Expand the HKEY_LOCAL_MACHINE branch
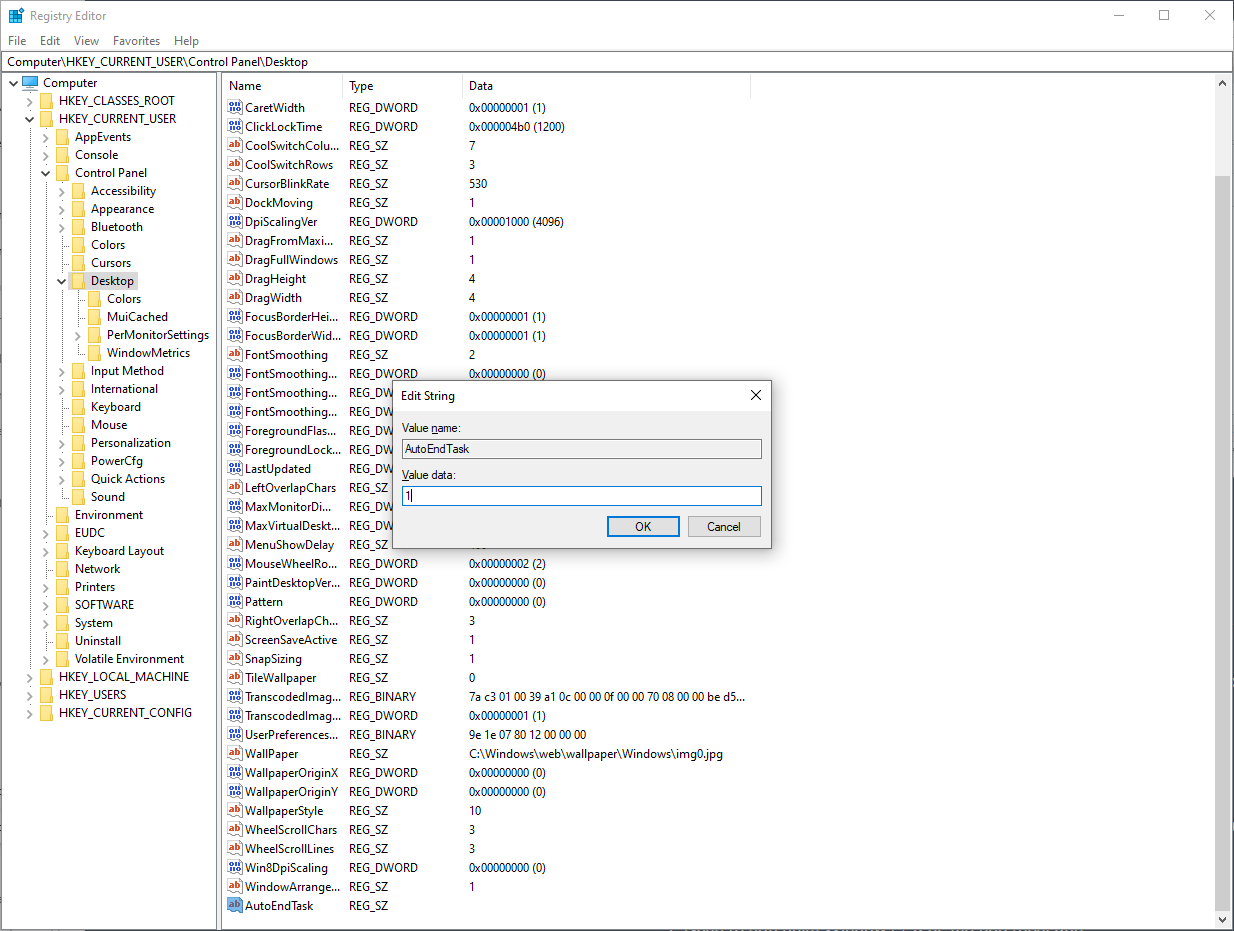 coord(29,676)
